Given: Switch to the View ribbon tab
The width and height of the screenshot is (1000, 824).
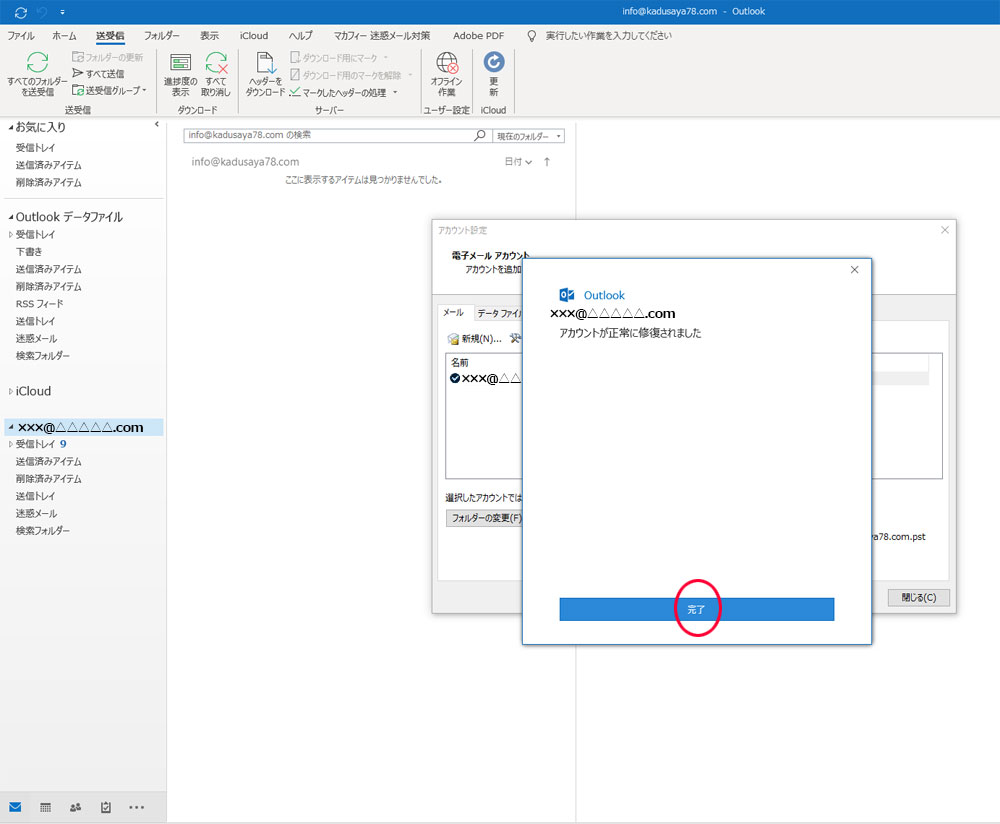Looking at the screenshot, I should tap(209, 36).
